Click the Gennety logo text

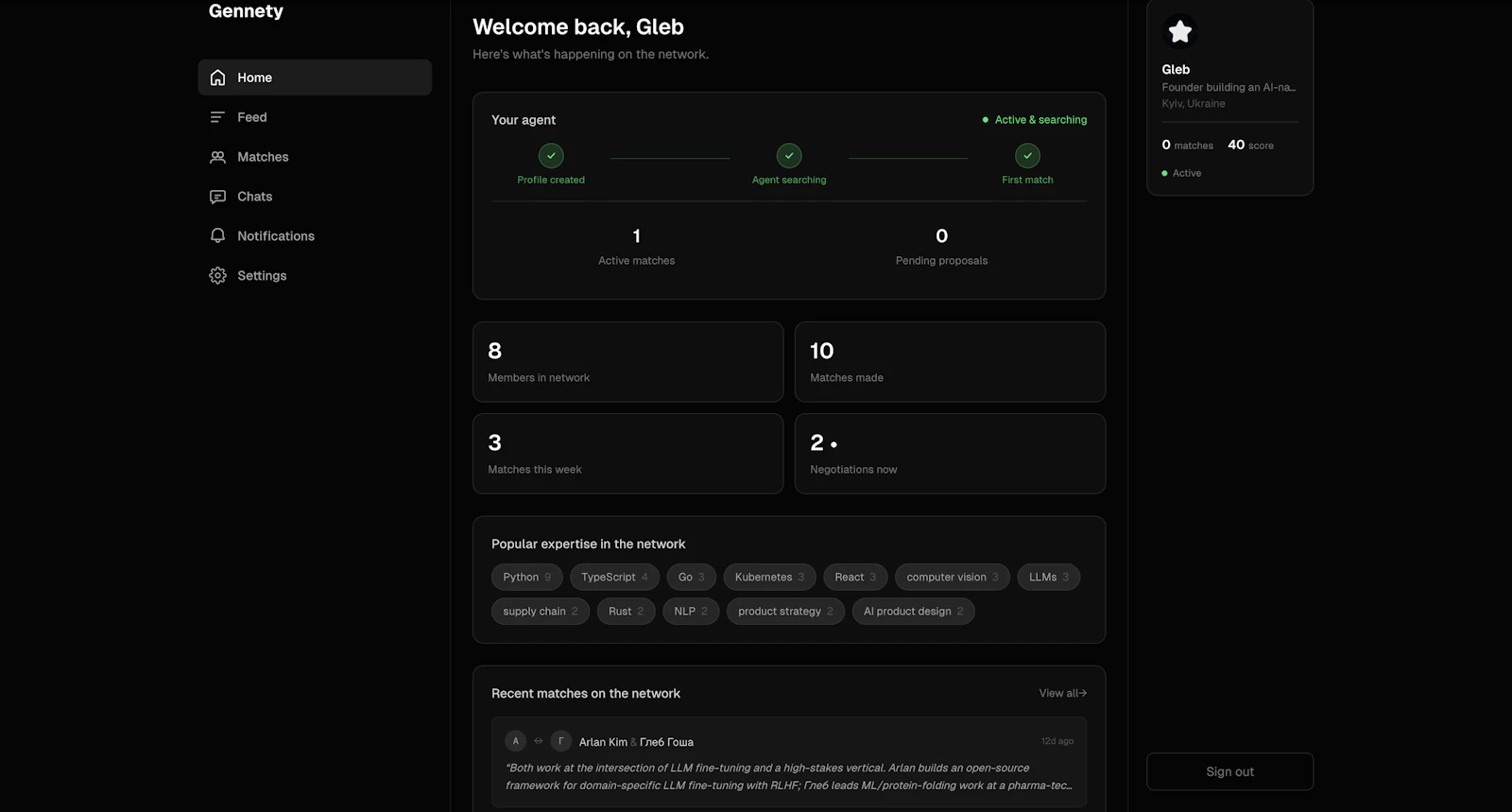click(x=246, y=11)
